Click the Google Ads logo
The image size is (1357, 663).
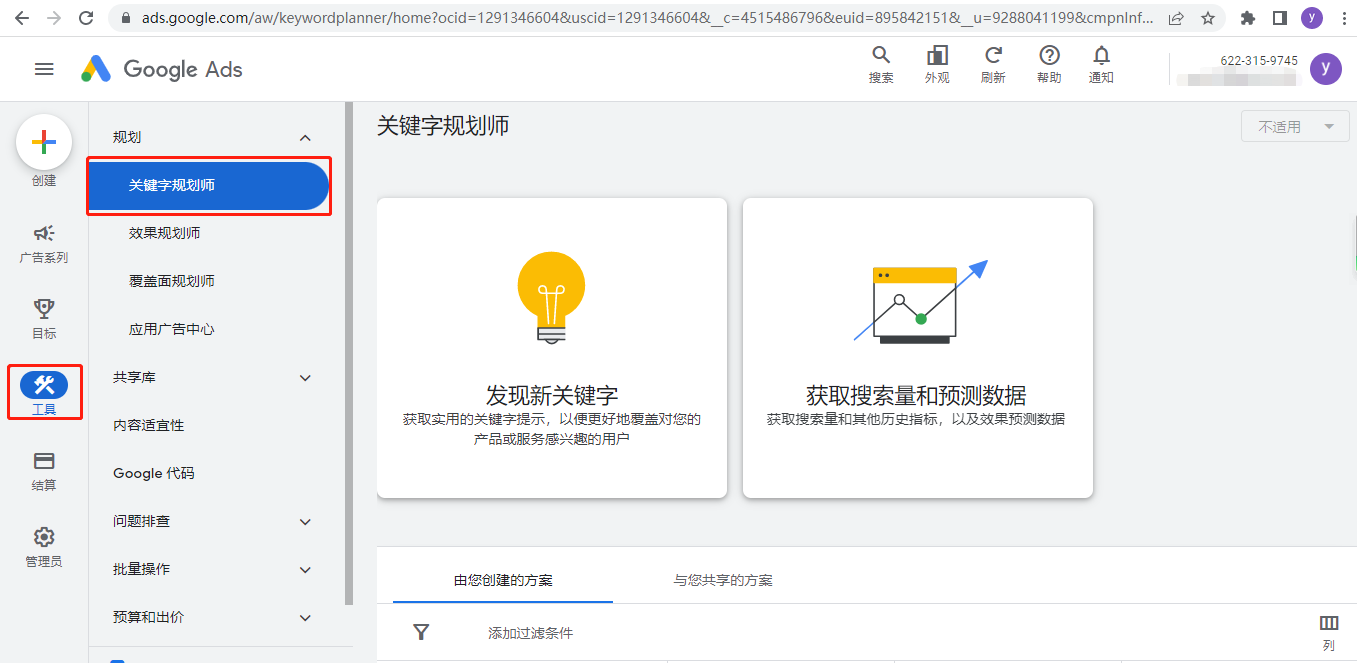click(x=162, y=69)
